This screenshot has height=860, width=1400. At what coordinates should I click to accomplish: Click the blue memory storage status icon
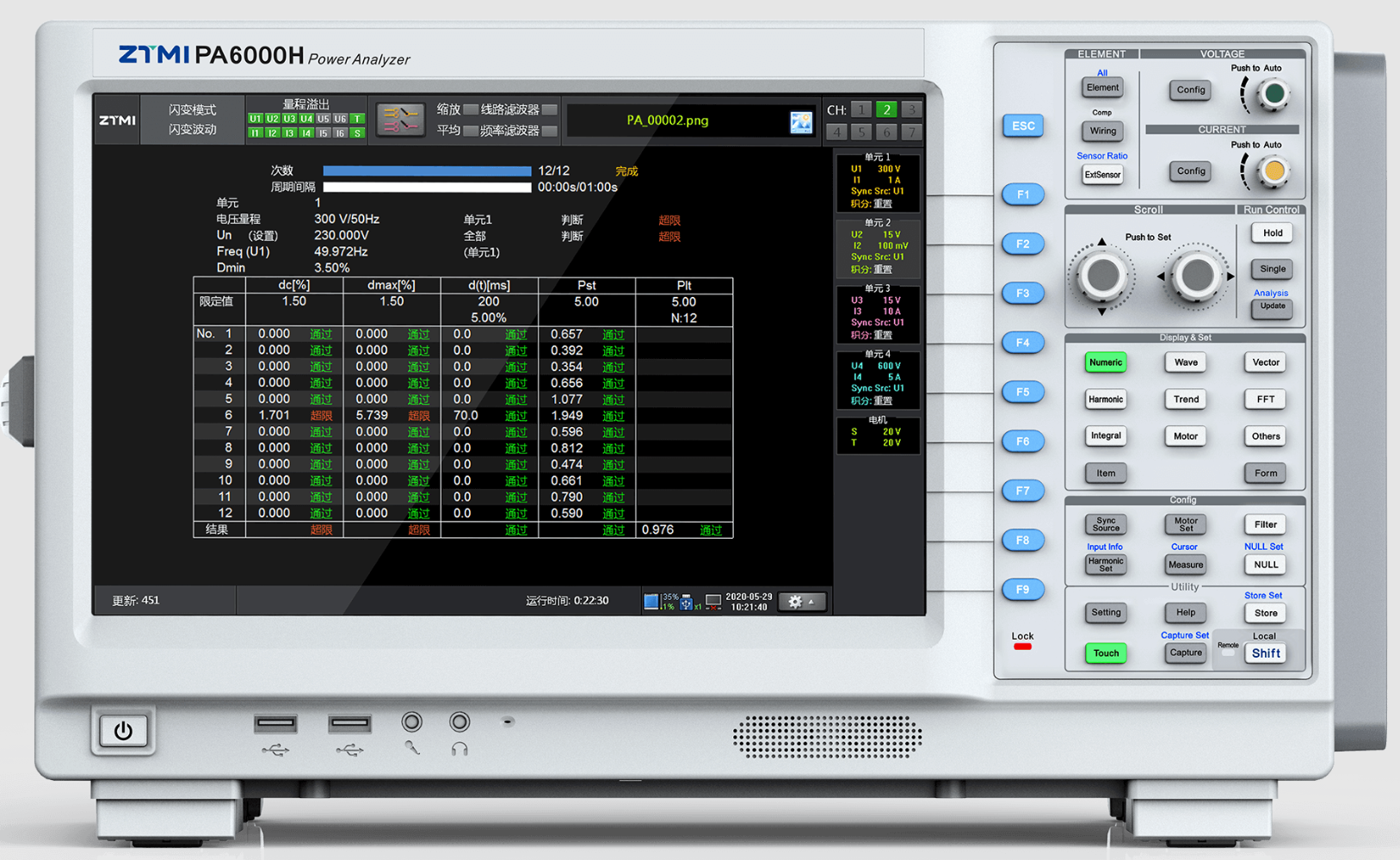651,602
